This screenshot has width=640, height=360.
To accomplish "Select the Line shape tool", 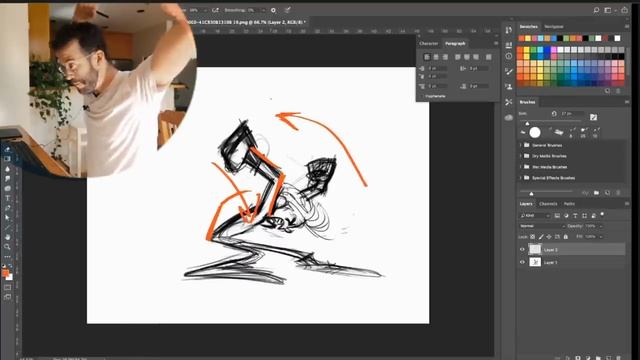I will [x=7, y=227].
